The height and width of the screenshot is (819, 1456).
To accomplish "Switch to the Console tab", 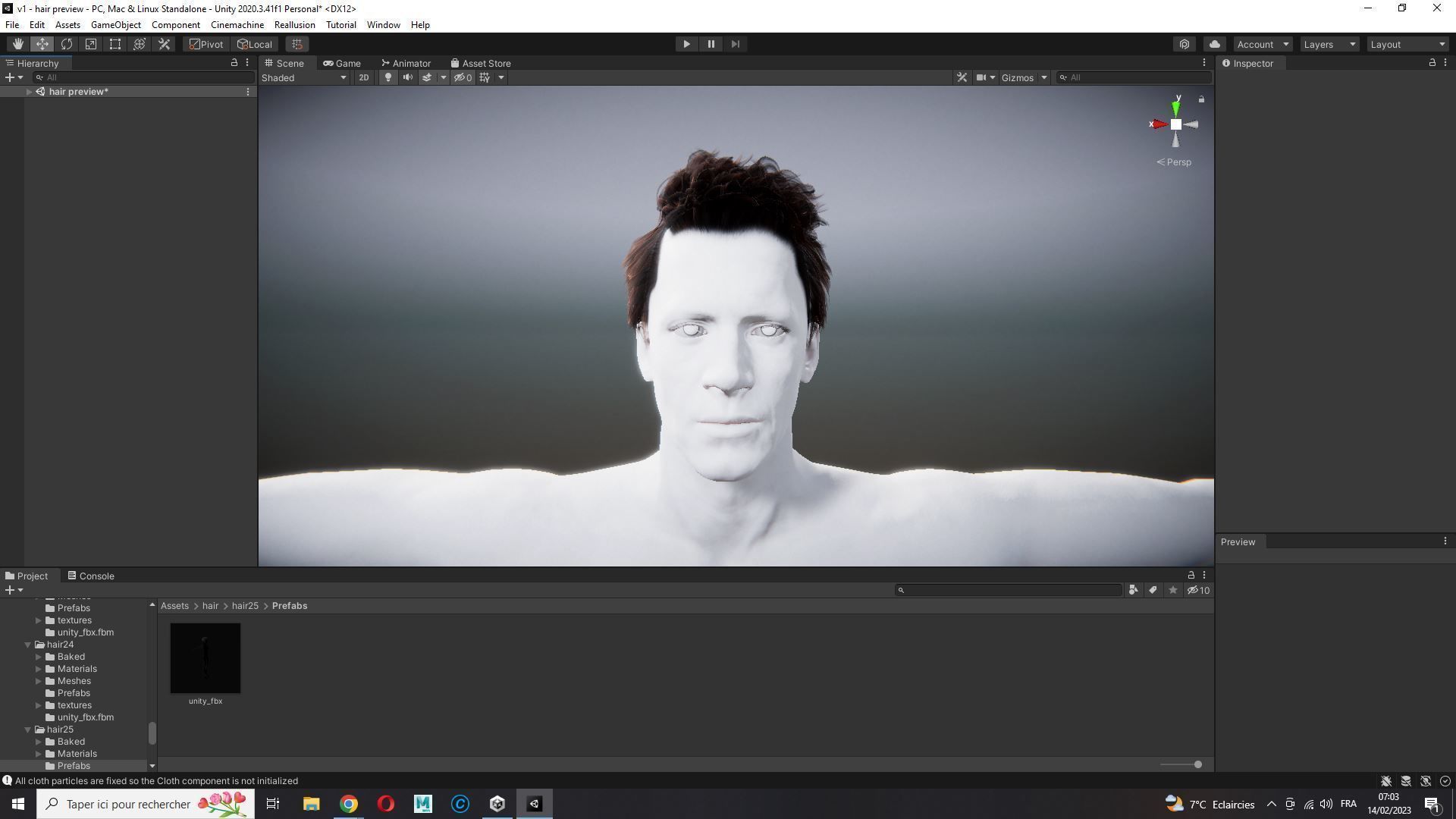I will point(91,576).
